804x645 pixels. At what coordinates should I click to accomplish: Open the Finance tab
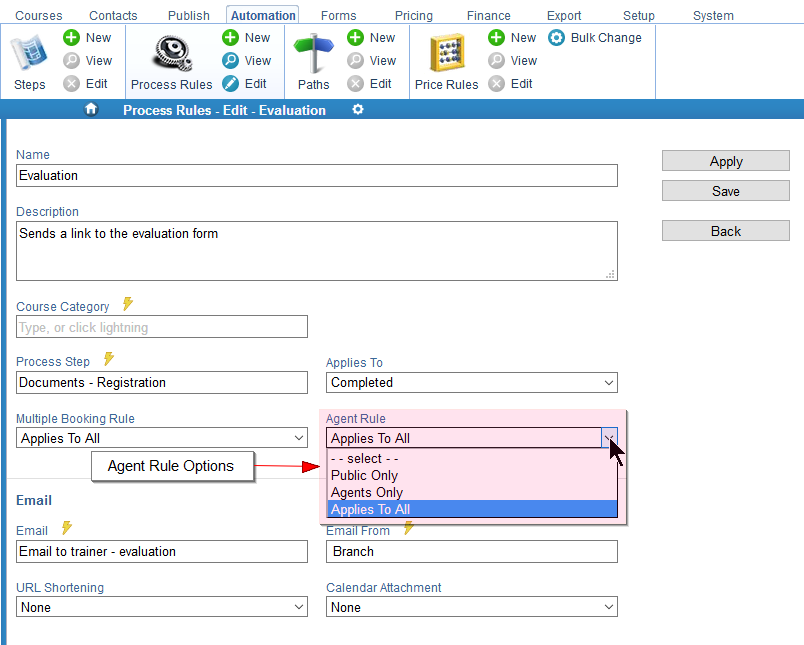click(489, 15)
